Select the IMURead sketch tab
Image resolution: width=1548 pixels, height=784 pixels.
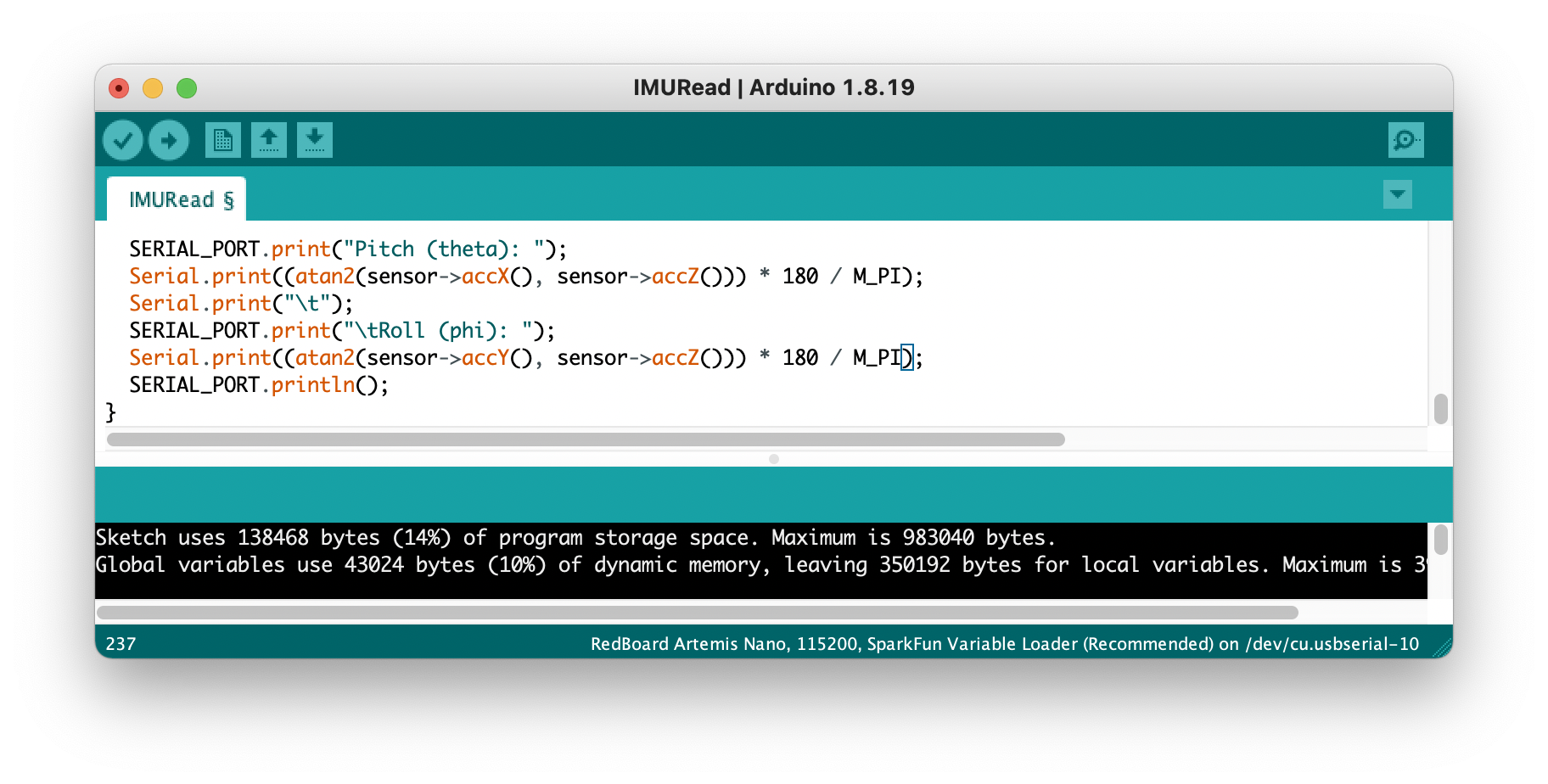pos(177,199)
